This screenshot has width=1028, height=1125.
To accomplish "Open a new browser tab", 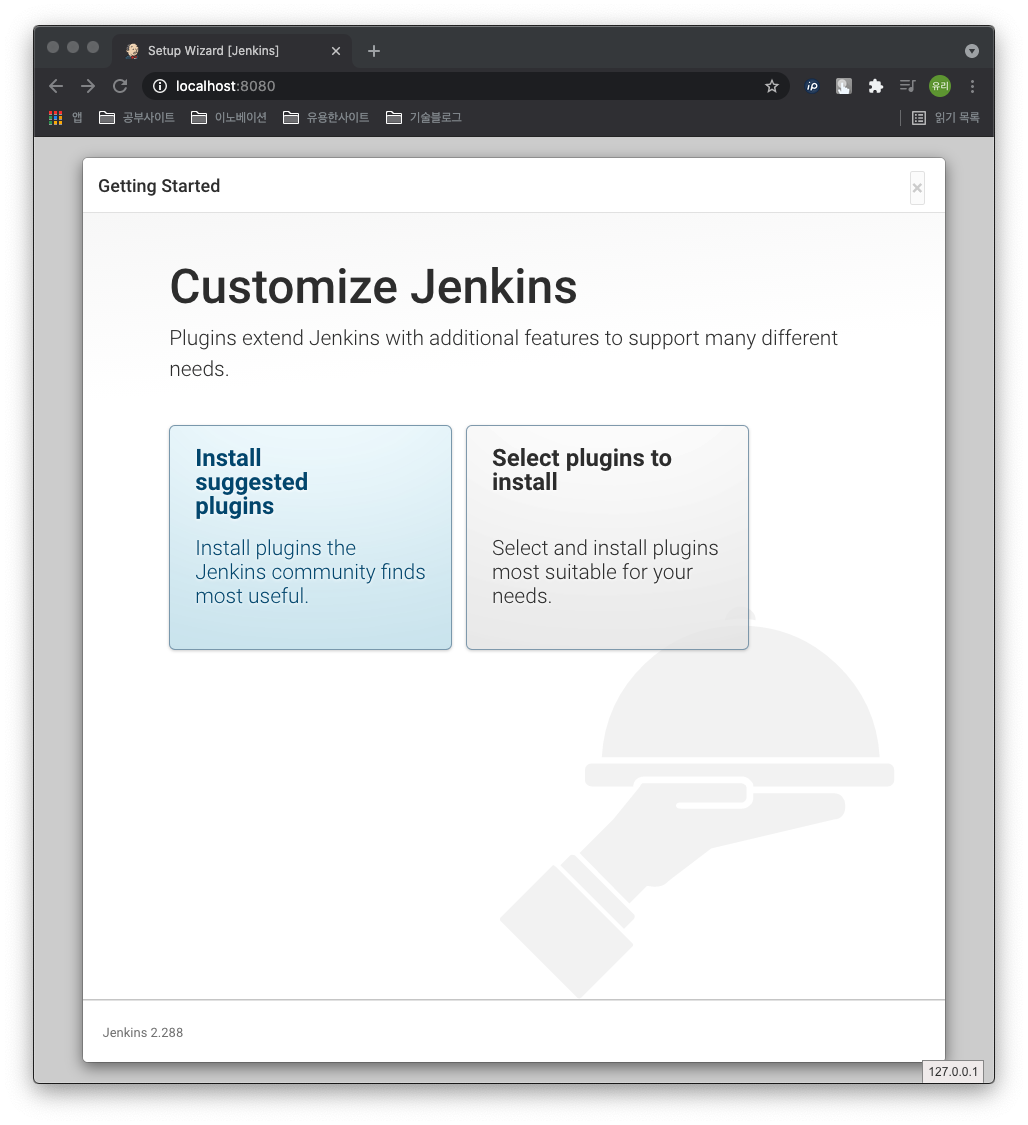I will coord(373,50).
